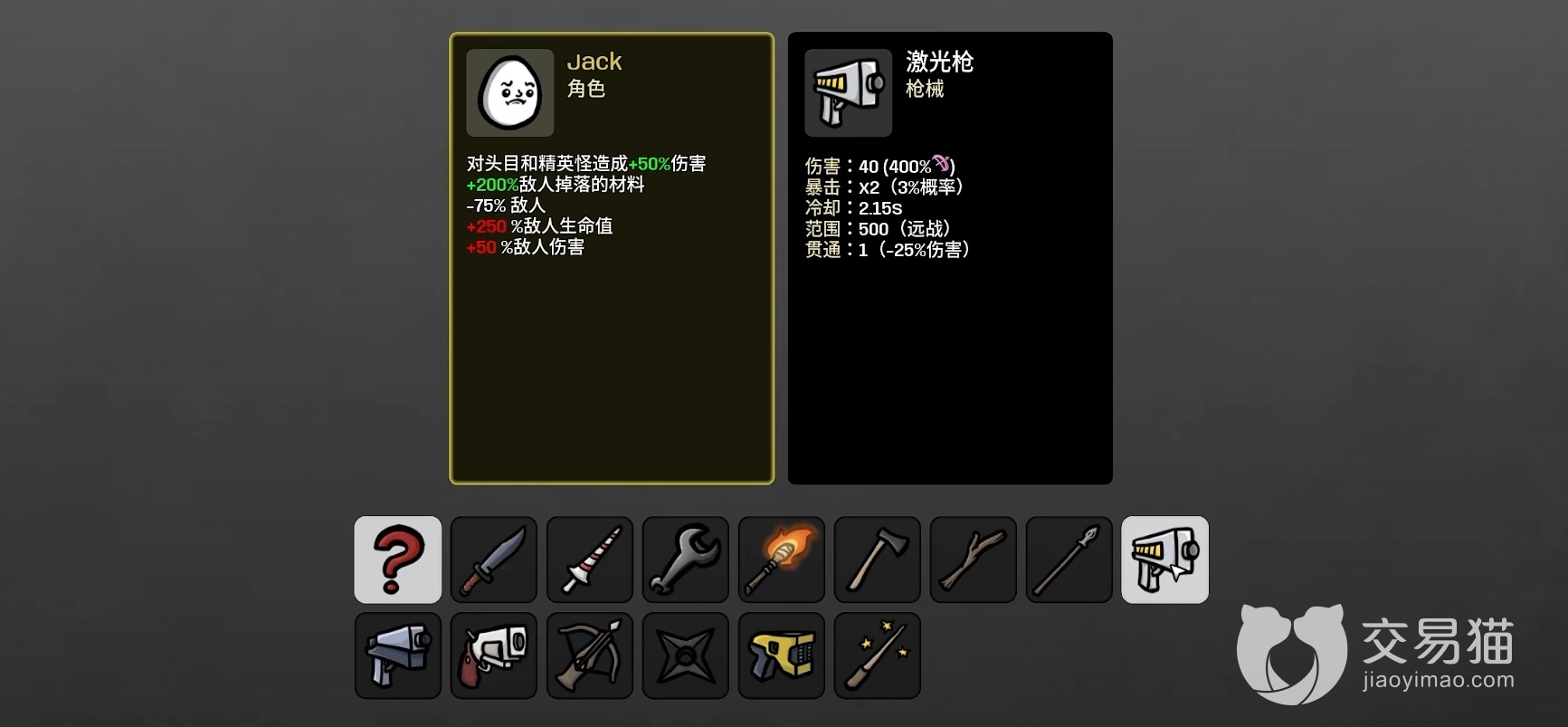
Task: Select the crossbow weapon
Action: tap(590, 655)
